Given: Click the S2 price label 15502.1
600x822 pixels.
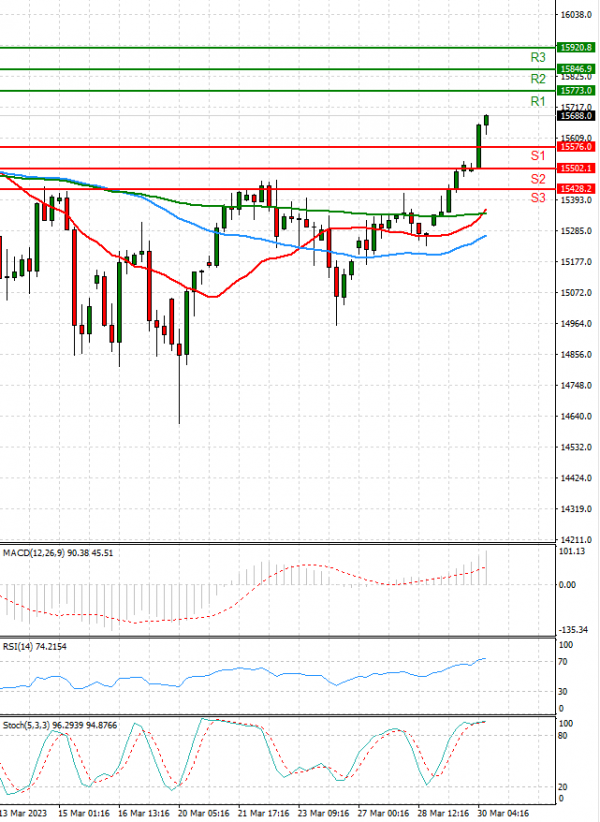Looking at the screenshot, I should point(575,168).
